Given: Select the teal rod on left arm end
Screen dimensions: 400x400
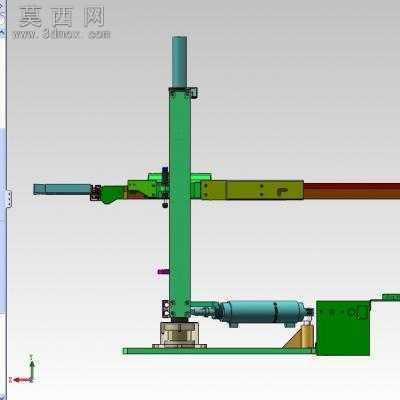Looking at the screenshot, I should click(62, 189).
